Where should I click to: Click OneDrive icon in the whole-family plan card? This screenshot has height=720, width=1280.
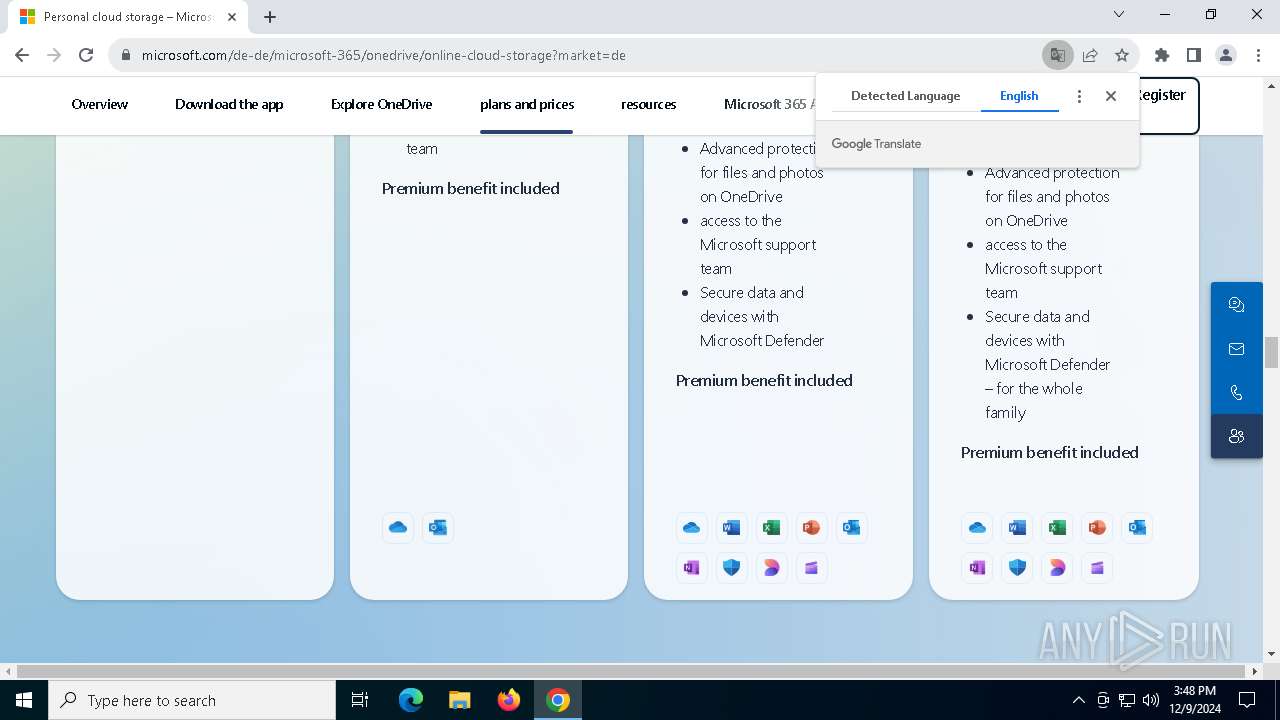(977, 527)
